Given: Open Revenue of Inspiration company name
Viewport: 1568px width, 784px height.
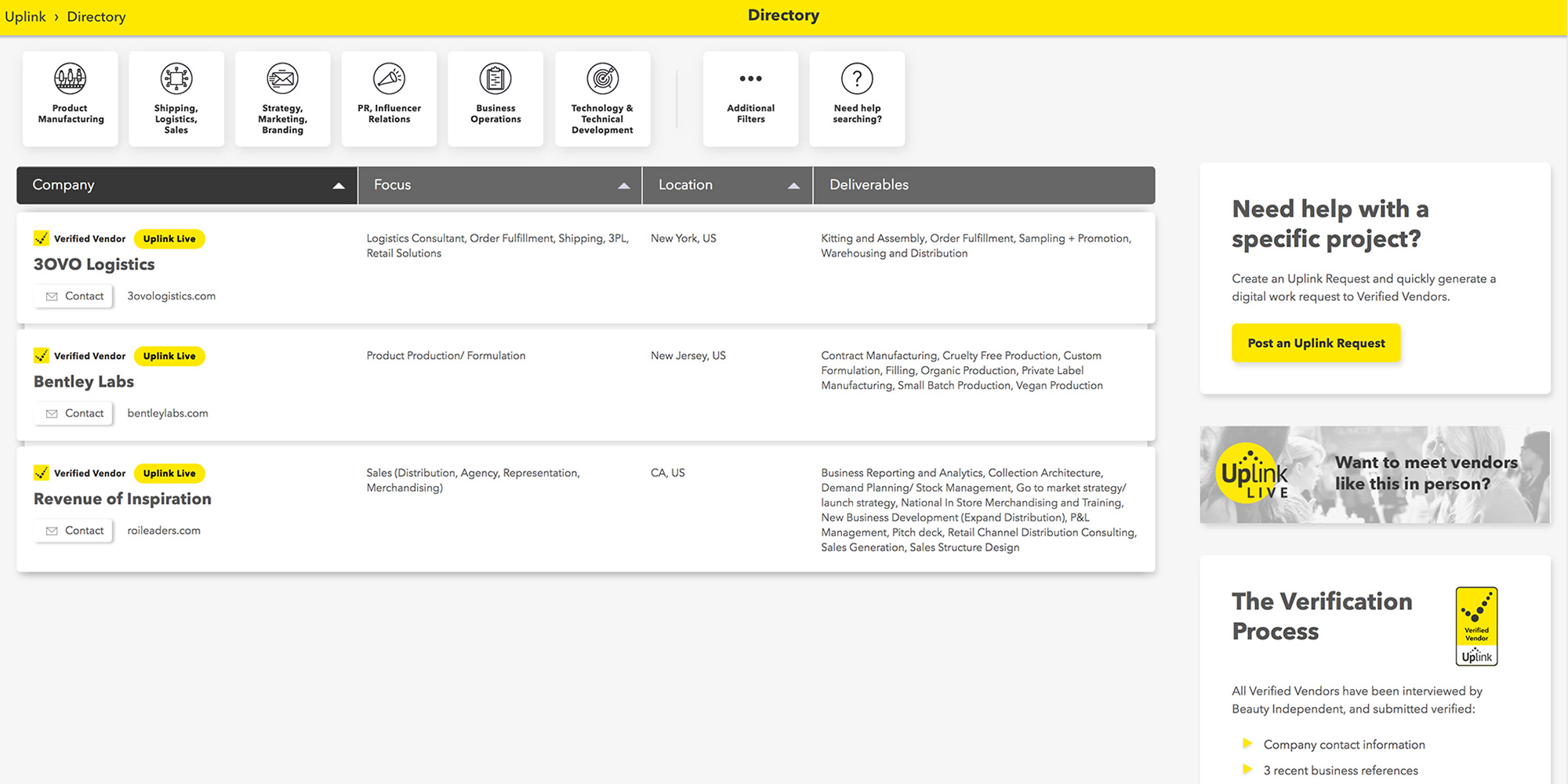Looking at the screenshot, I should (x=122, y=499).
